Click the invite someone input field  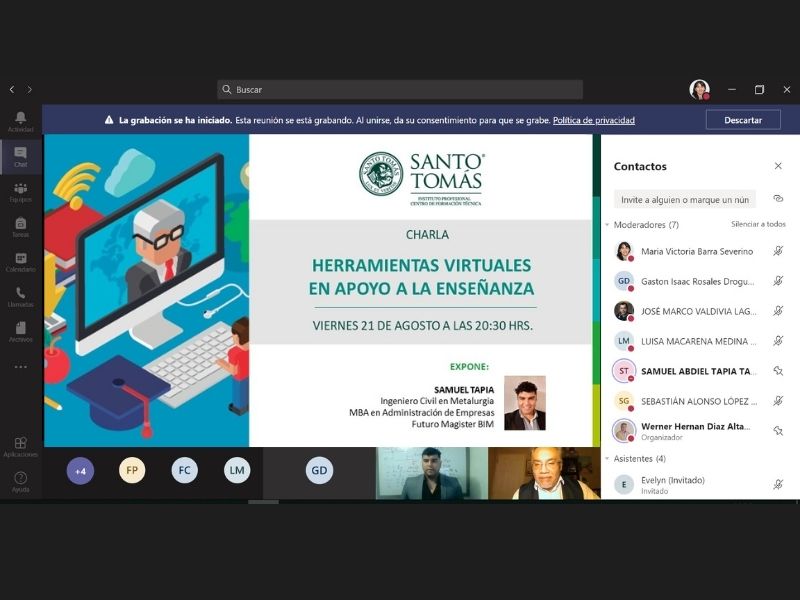[x=685, y=199]
